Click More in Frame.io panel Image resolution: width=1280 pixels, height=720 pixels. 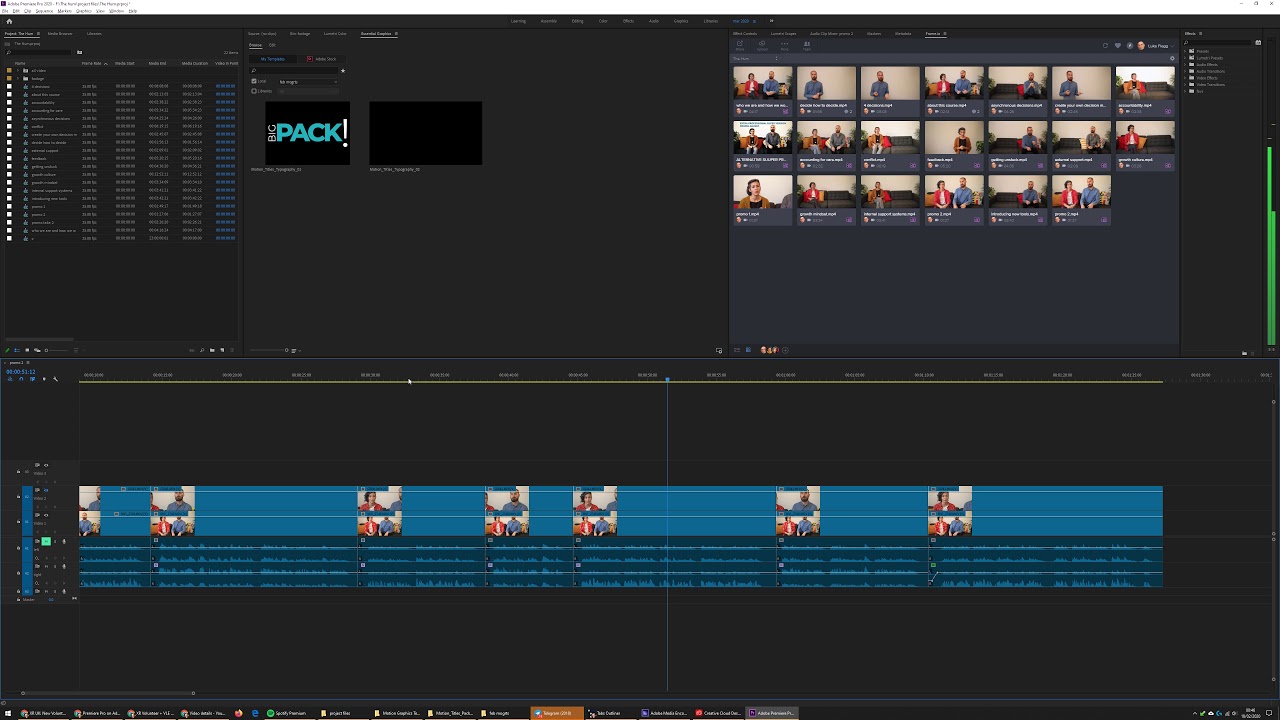[x=784, y=46]
